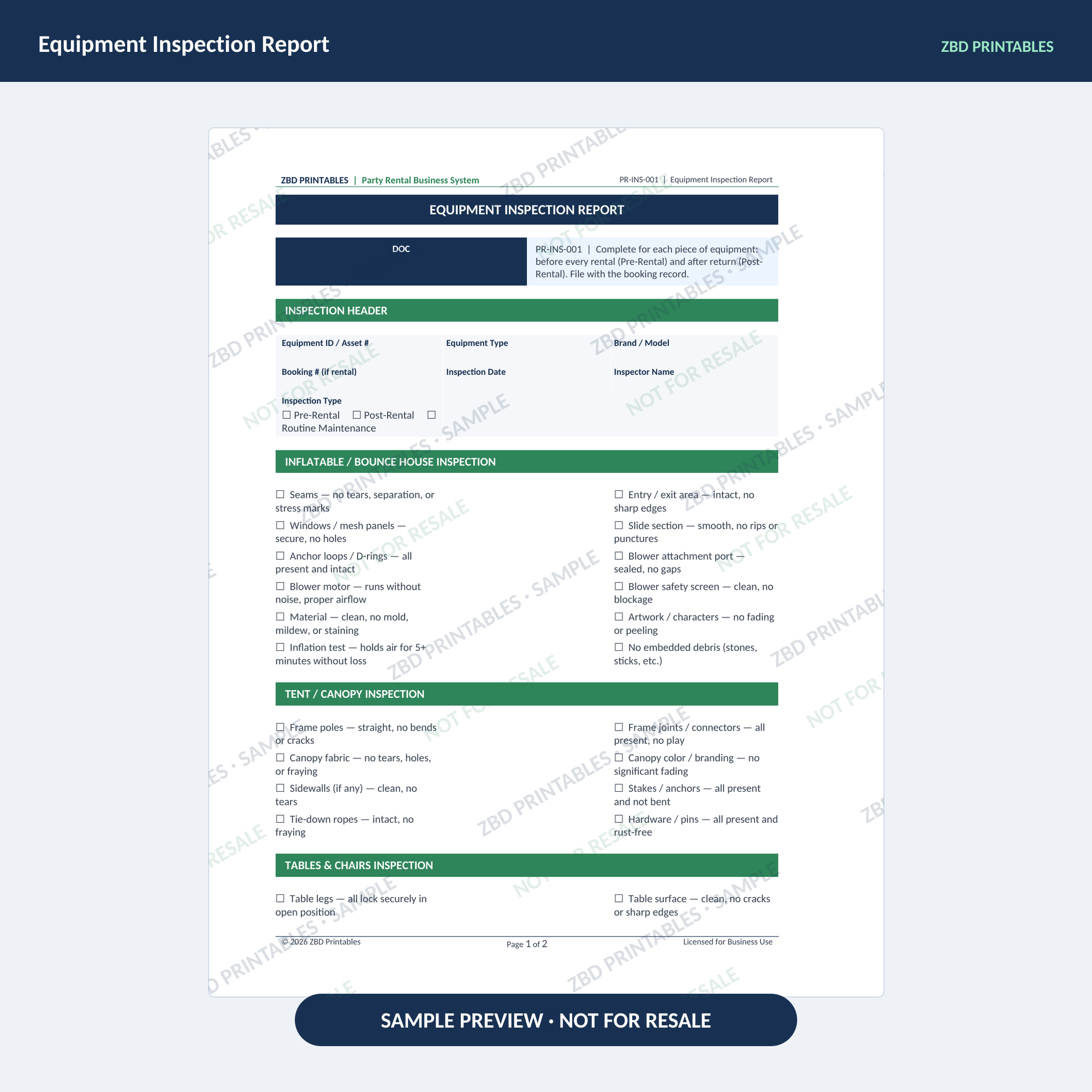The width and height of the screenshot is (1092, 1092).
Task: Tick the Material clean checkbox
Action: click(x=280, y=616)
